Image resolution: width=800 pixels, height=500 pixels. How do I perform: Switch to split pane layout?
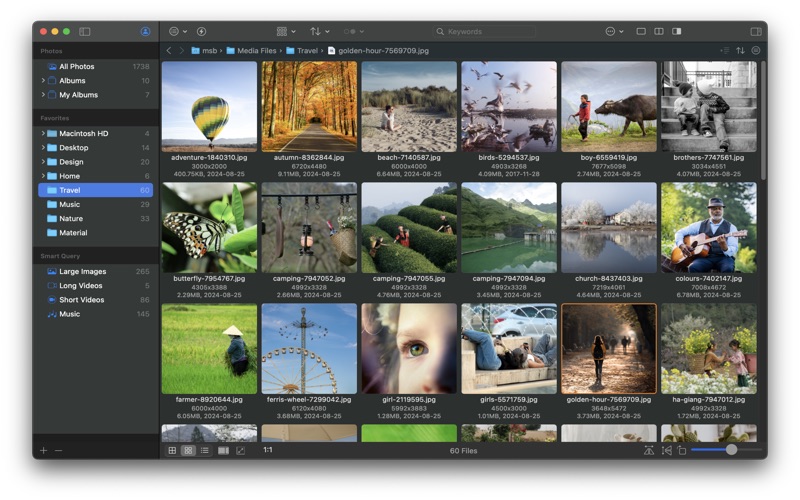coord(659,32)
